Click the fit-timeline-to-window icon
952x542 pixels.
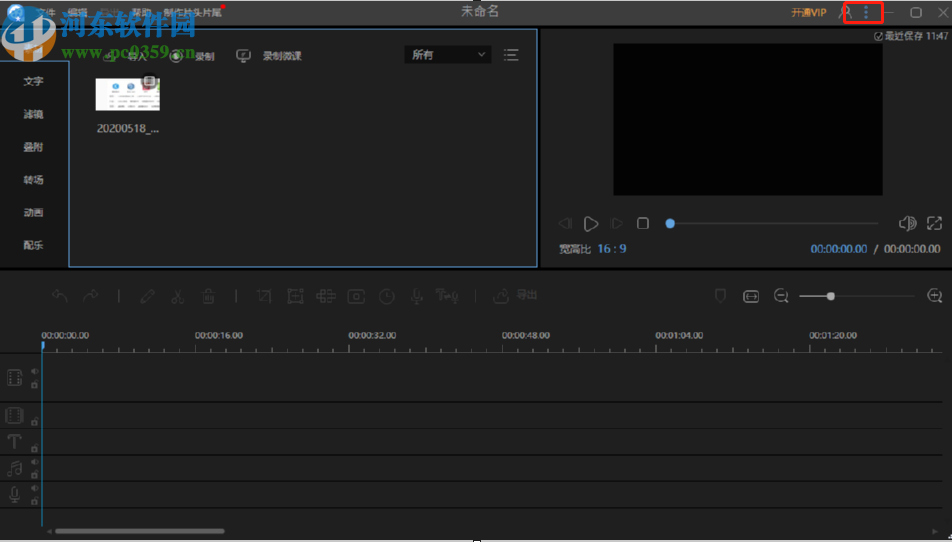(x=751, y=296)
